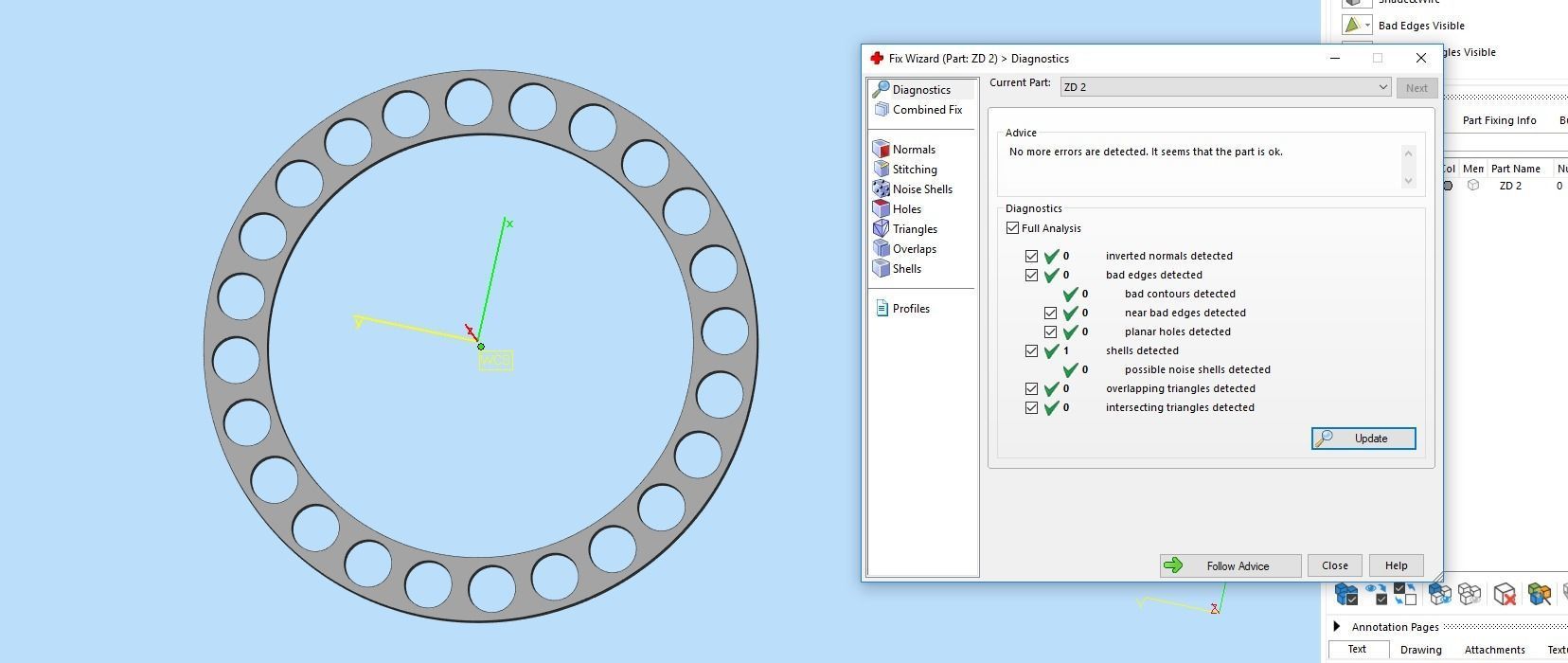Toggle planar holes detected checkbox
The image size is (1568, 663).
click(x=1051, y=331)
